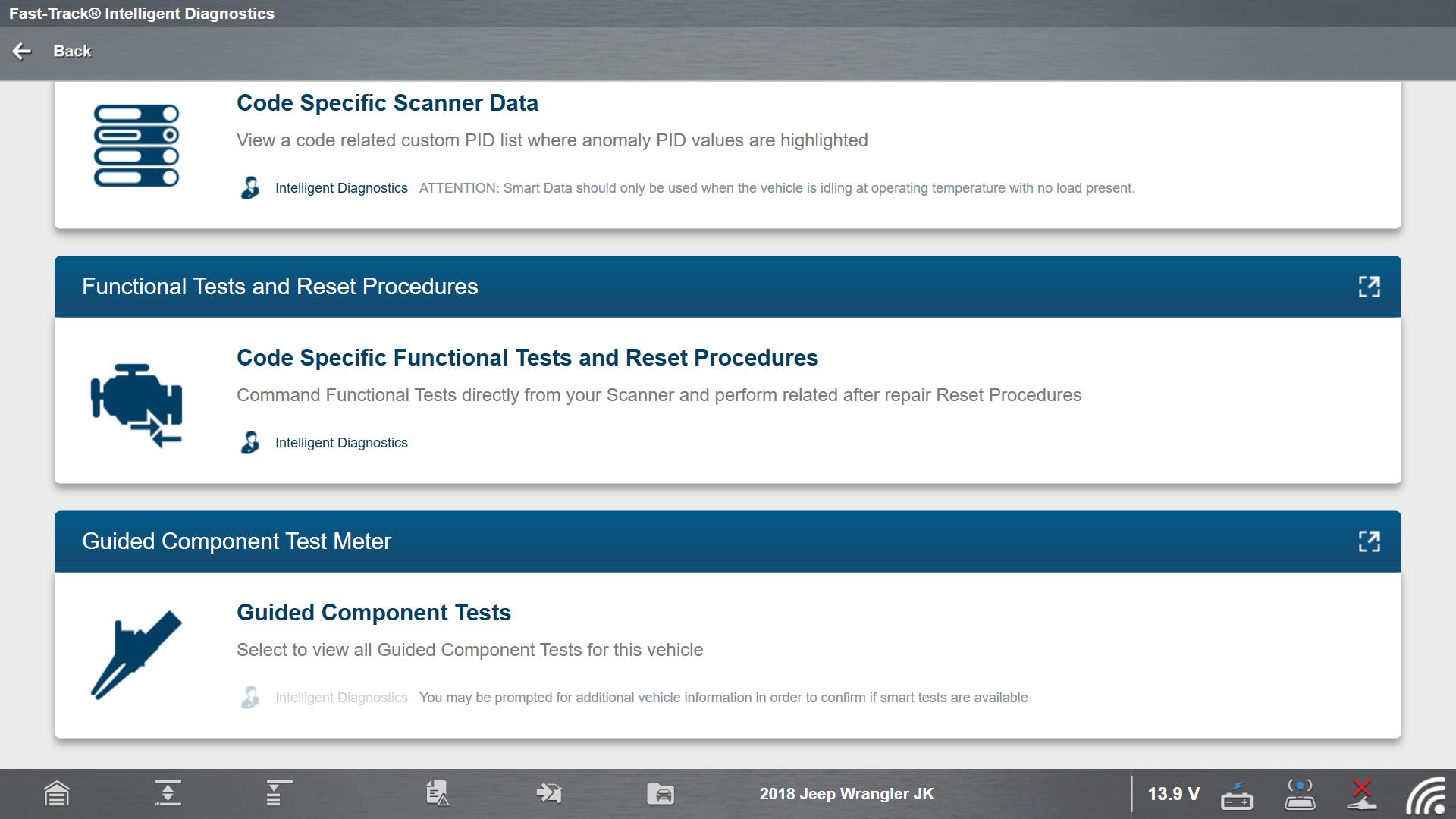Click the collapse-all sections toolbar icon
This screenshot has width=1456, height=819.
(168, 793)
